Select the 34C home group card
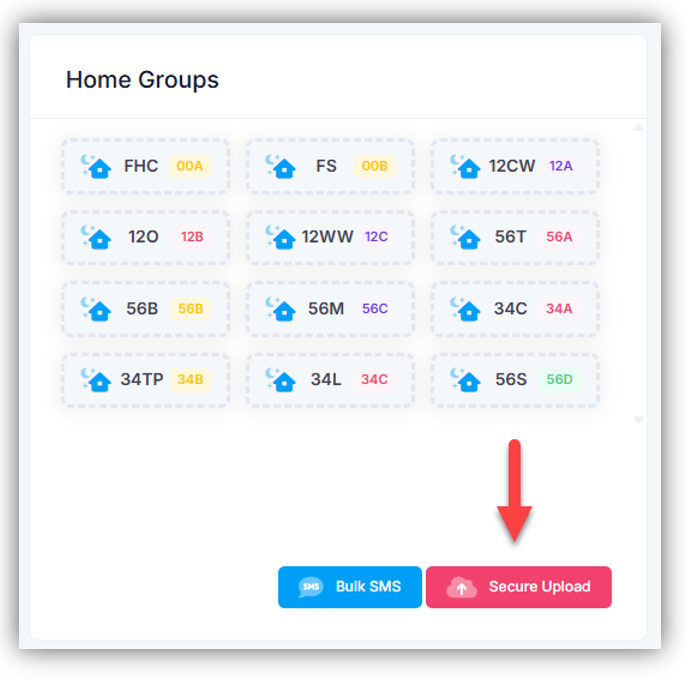The height and width of the screenshot is (682, 686). (x=514, y=309)
